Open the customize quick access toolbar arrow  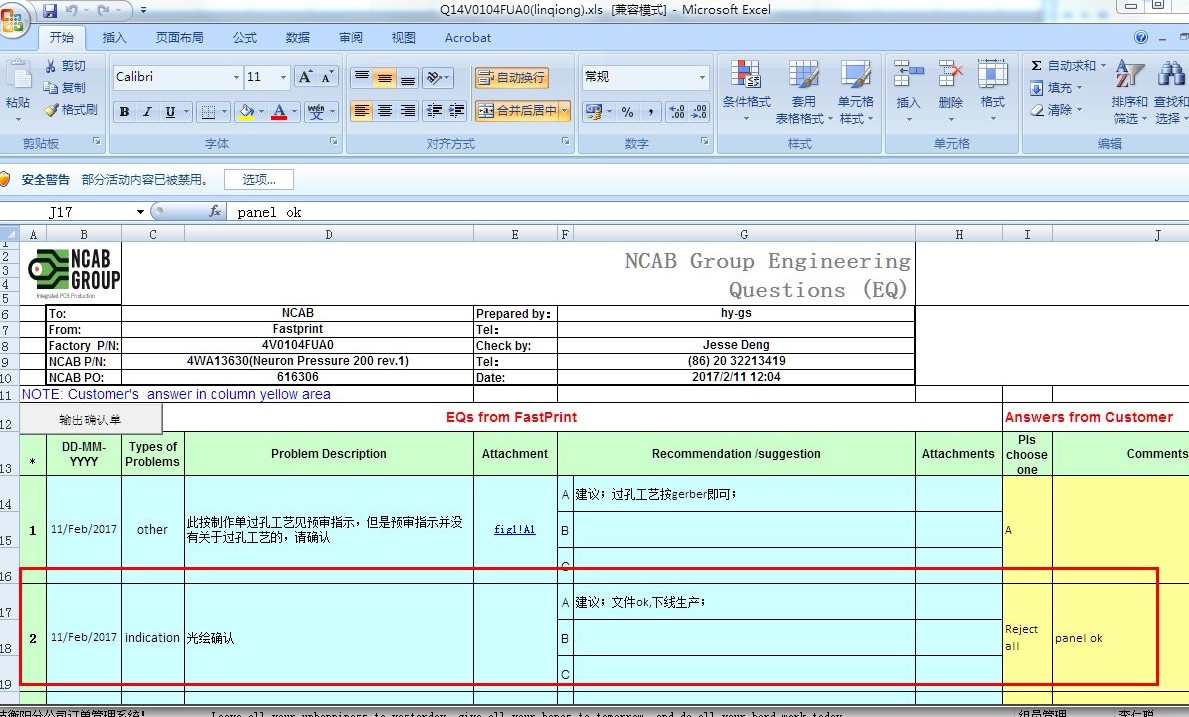(143, 11)
